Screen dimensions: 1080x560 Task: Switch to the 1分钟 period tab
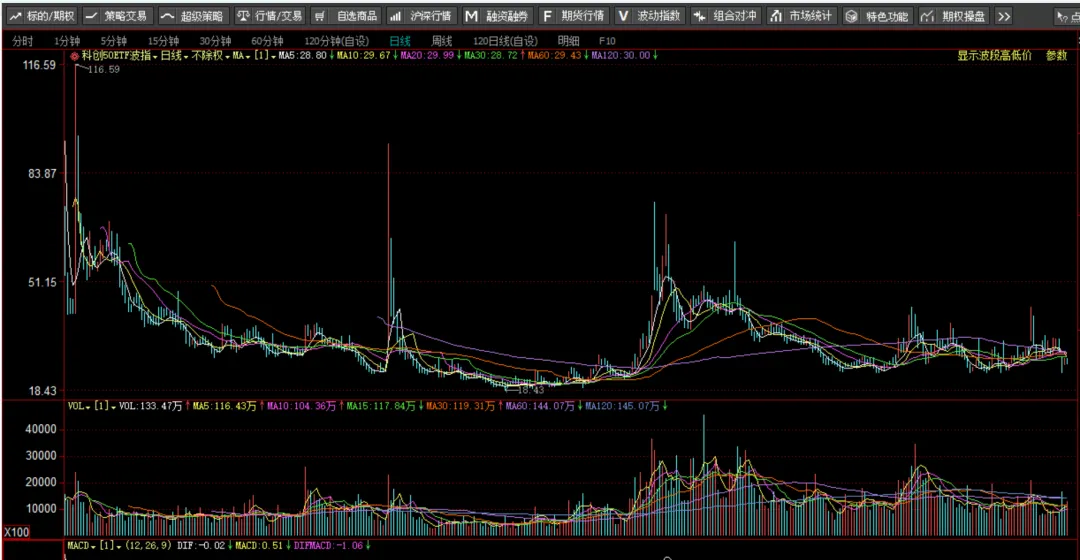click(x=67, y=41)
